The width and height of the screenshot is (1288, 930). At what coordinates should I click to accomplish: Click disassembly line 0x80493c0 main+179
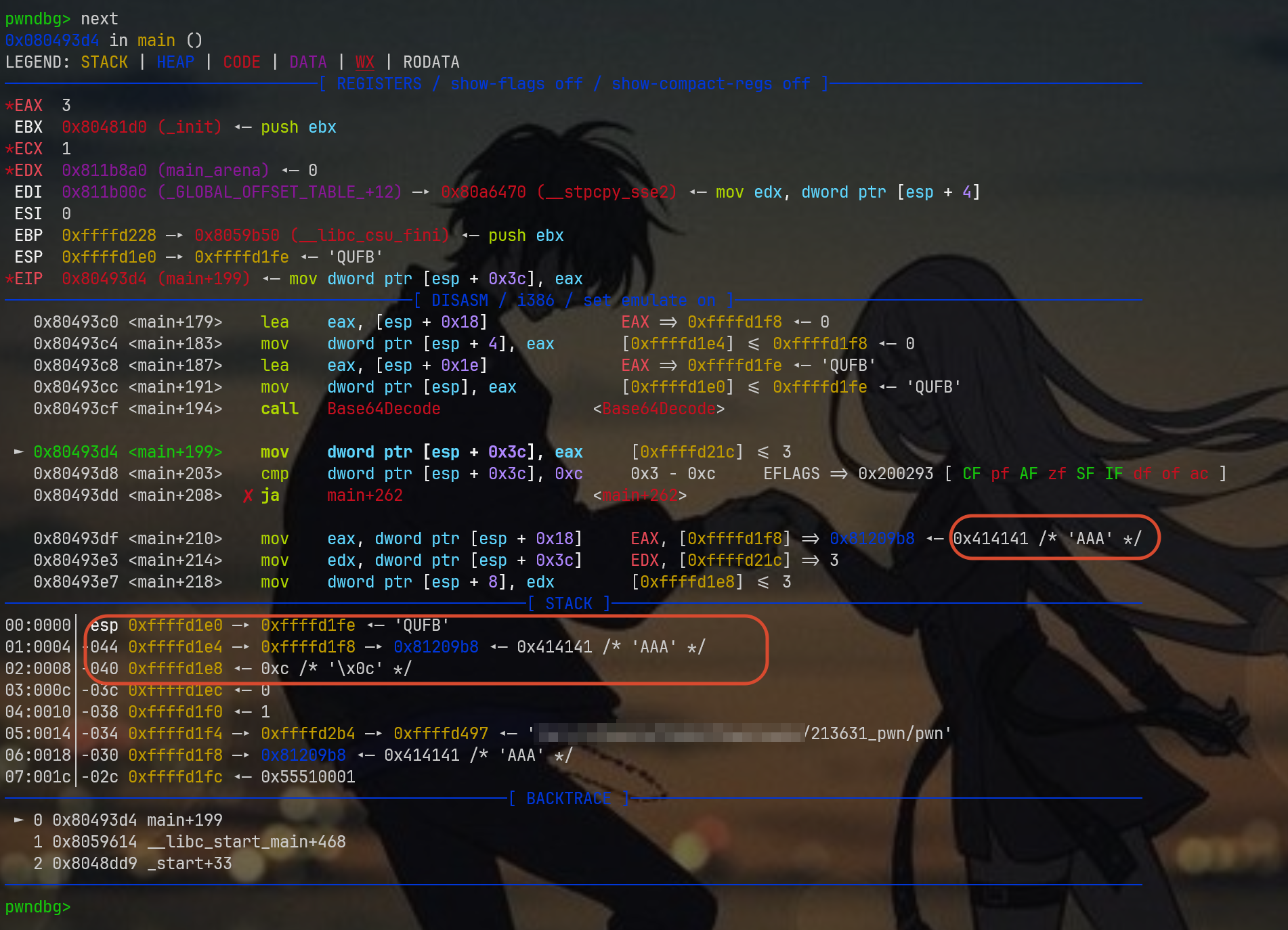click(x=431, y=322)
